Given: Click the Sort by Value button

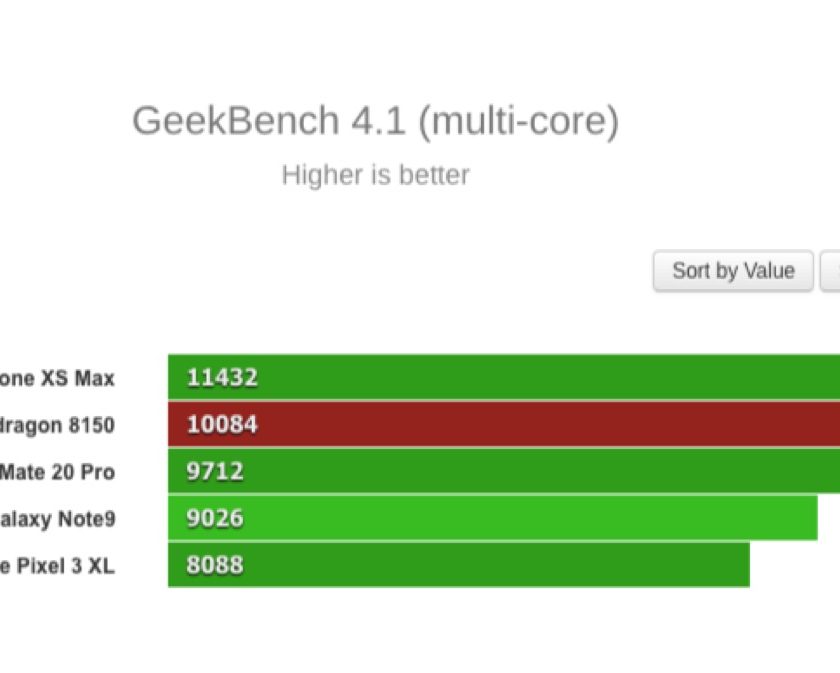Looking at the screenshot, I should pyautogui.click(x=733, y=271).
